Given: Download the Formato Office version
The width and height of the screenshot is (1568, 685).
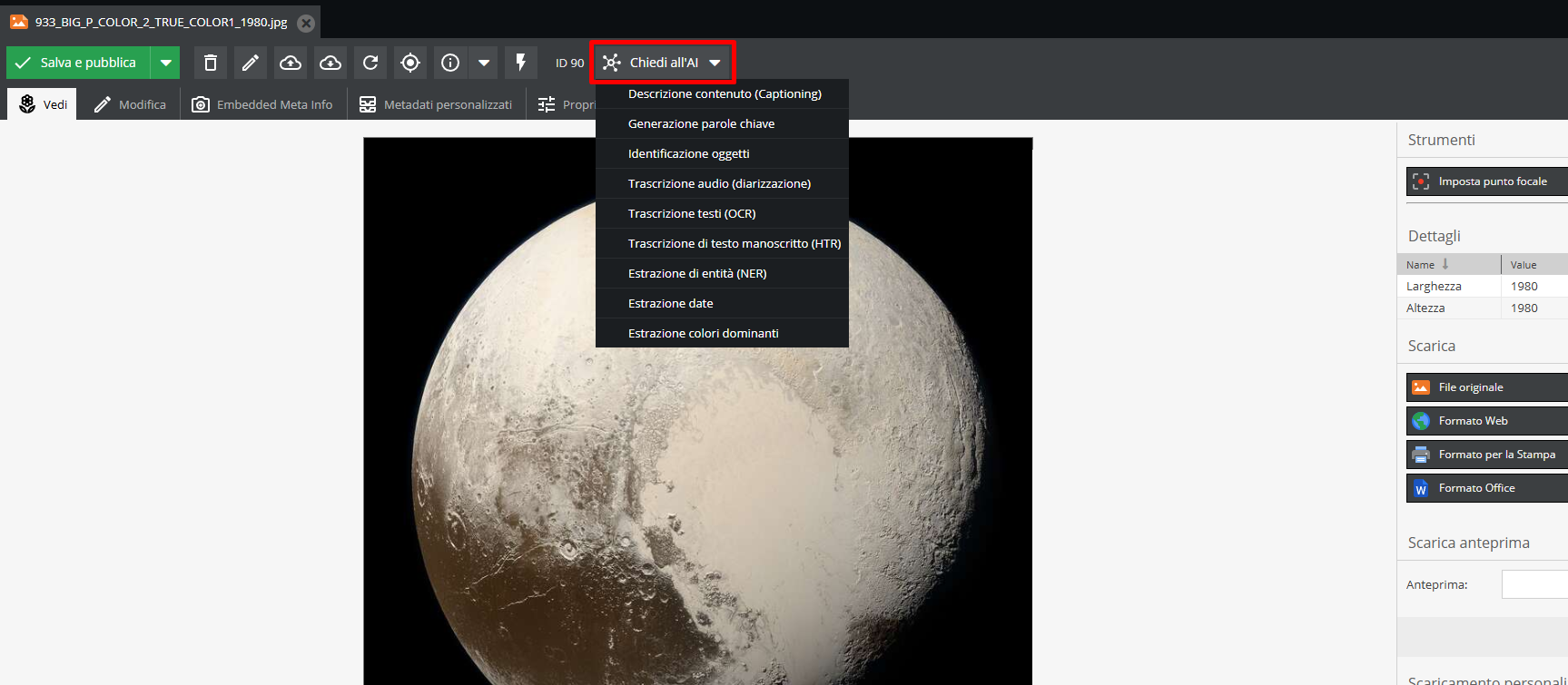Looking at the screenshot, I should point(1487,488).
